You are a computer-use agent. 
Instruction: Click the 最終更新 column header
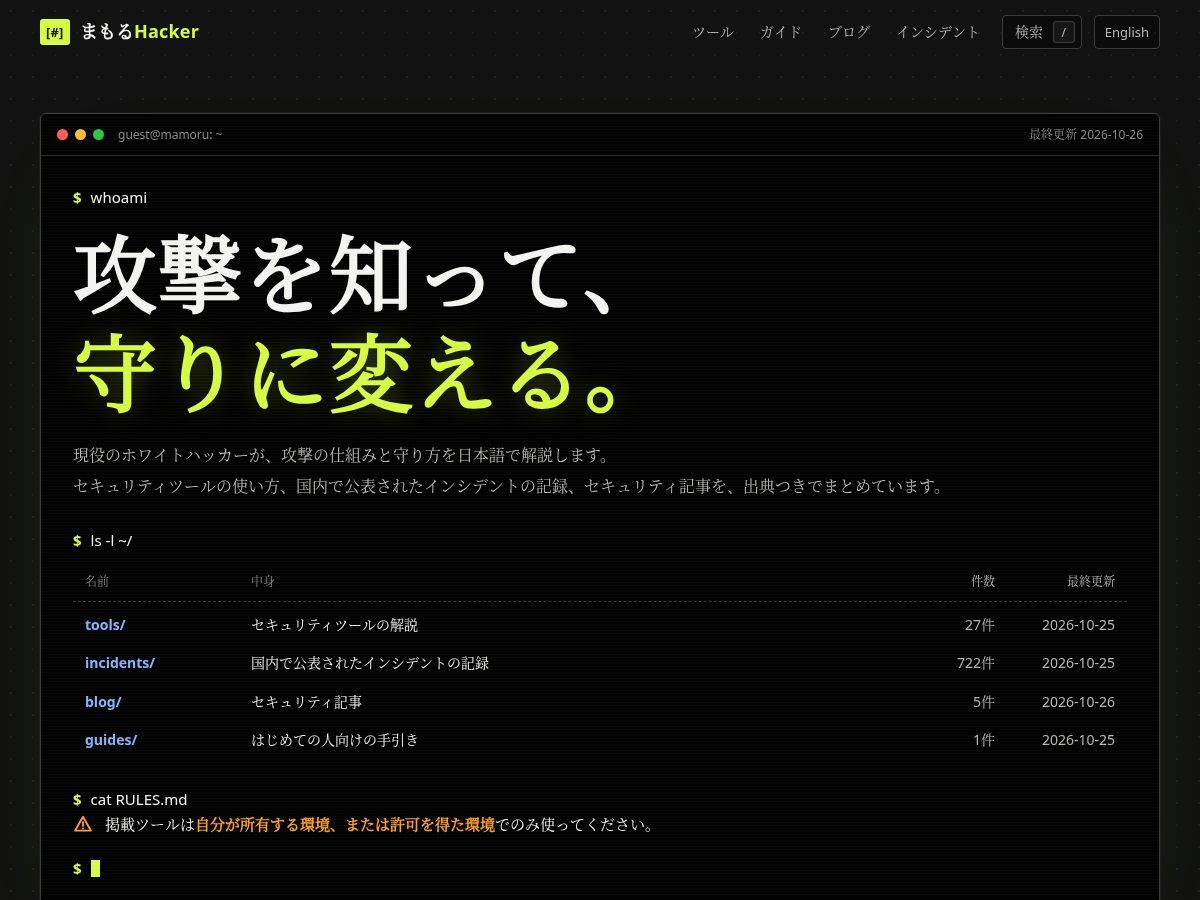tap(1091, 581)
